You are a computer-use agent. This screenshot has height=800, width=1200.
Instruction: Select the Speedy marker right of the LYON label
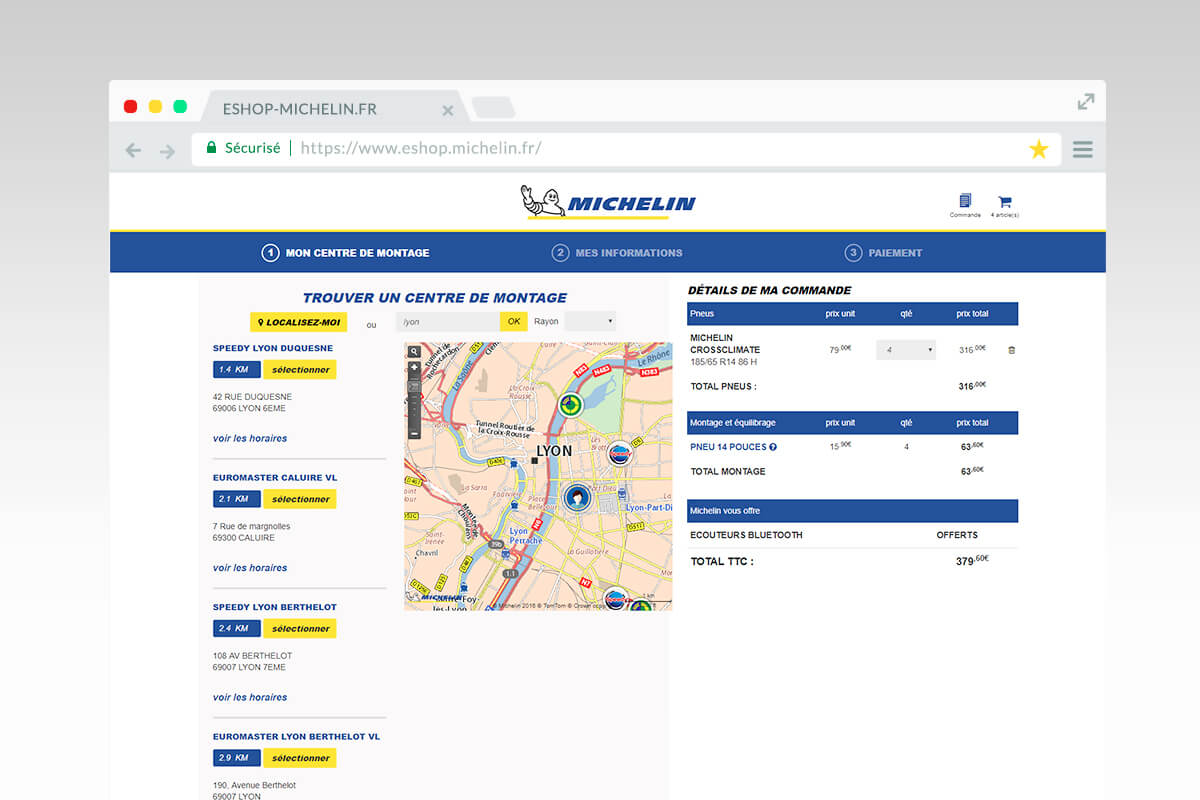(620, 453)
